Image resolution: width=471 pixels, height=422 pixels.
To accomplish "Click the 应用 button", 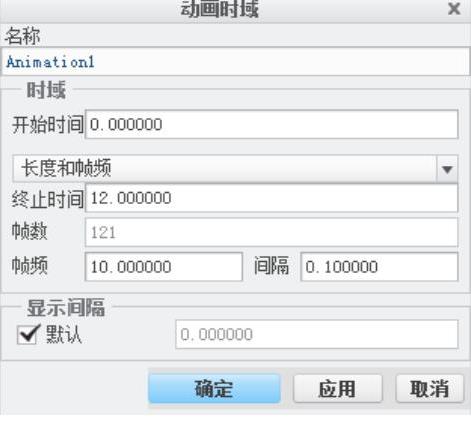I will click(x=337, y=389).
